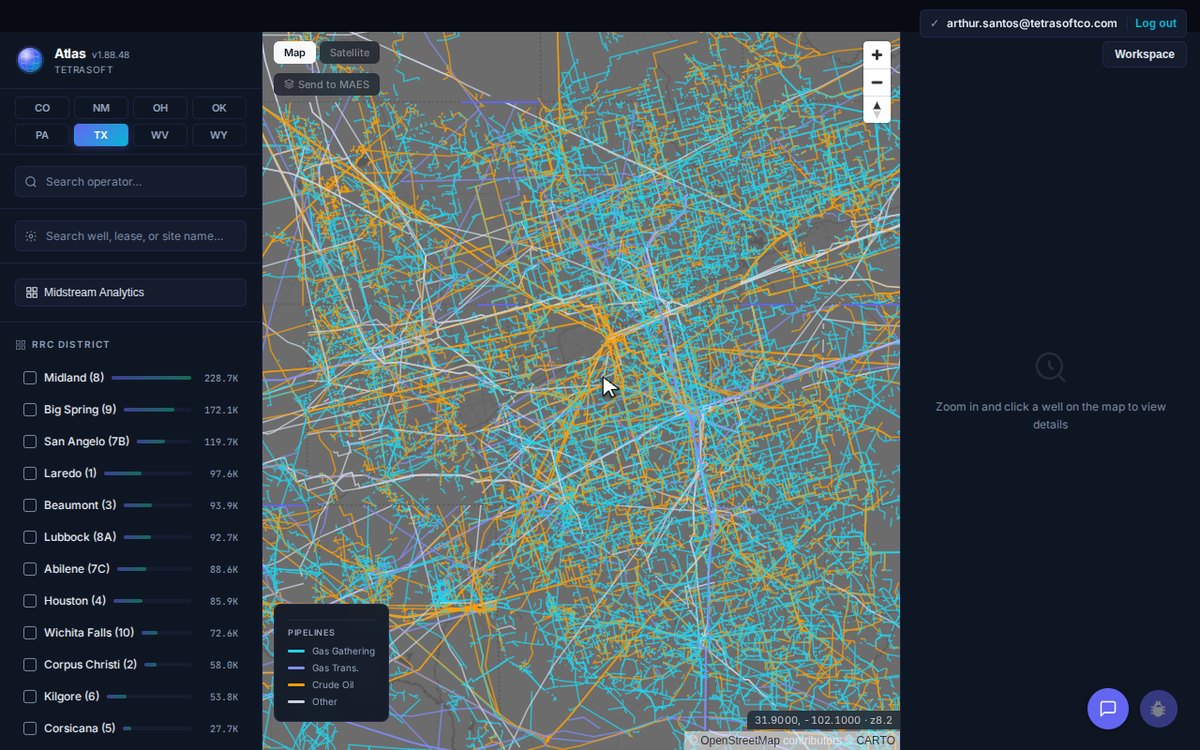
Task: Click the CARTO attribution link
Action: coord(875,741)
